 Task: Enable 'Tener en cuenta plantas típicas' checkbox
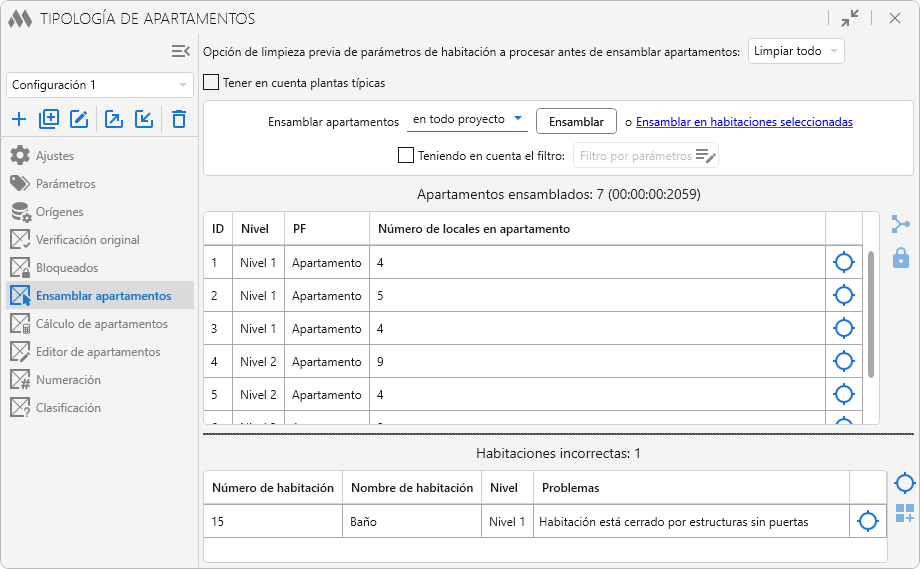[211, 83]
